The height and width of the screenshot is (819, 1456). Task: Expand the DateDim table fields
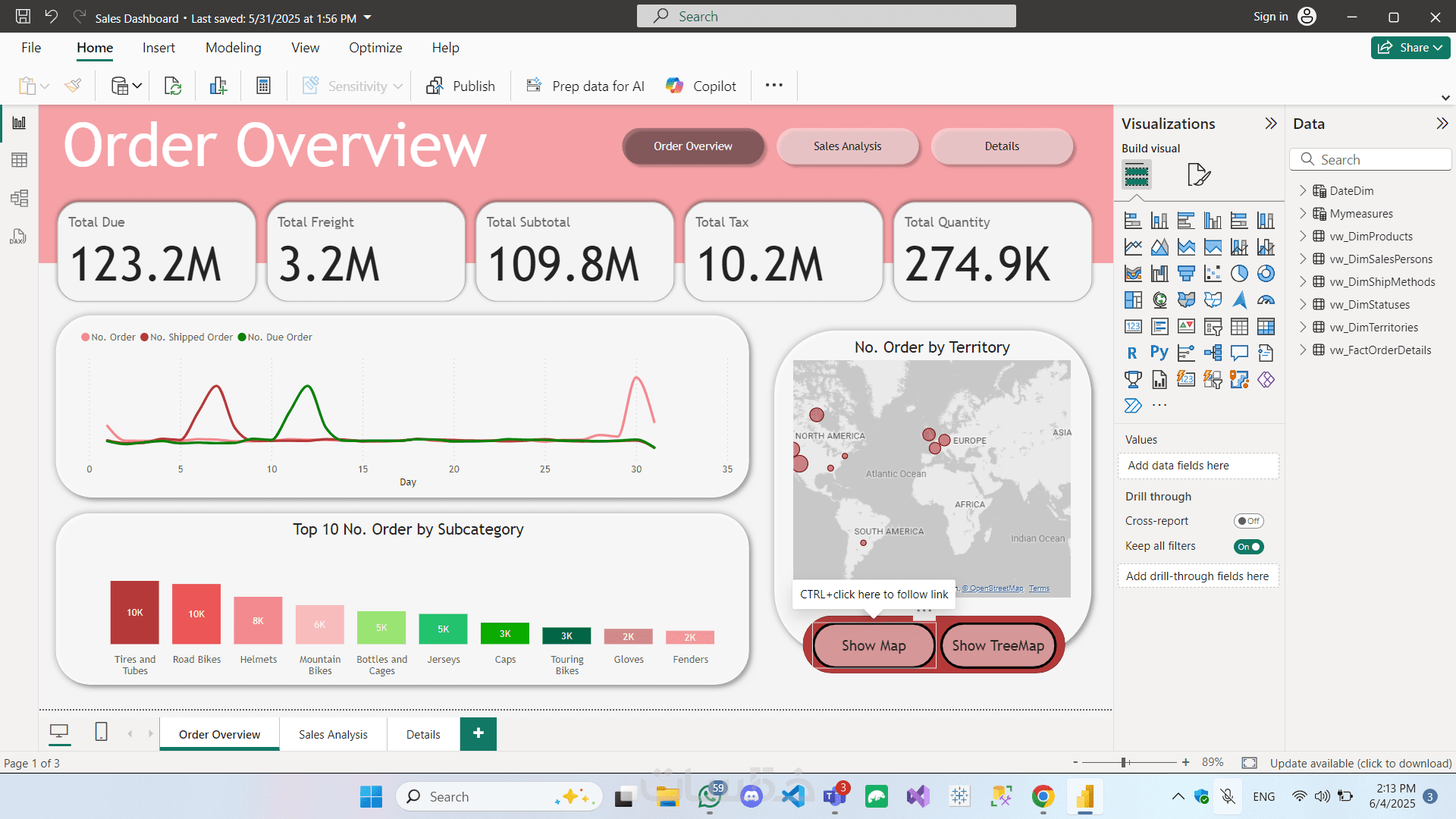tap(1303, 190)
